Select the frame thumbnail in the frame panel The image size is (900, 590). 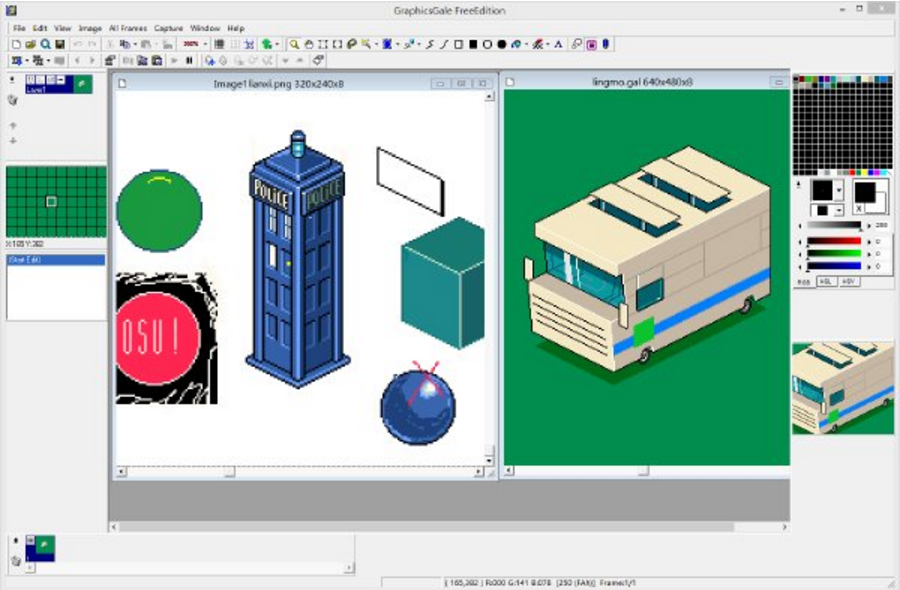click(40, 548)
